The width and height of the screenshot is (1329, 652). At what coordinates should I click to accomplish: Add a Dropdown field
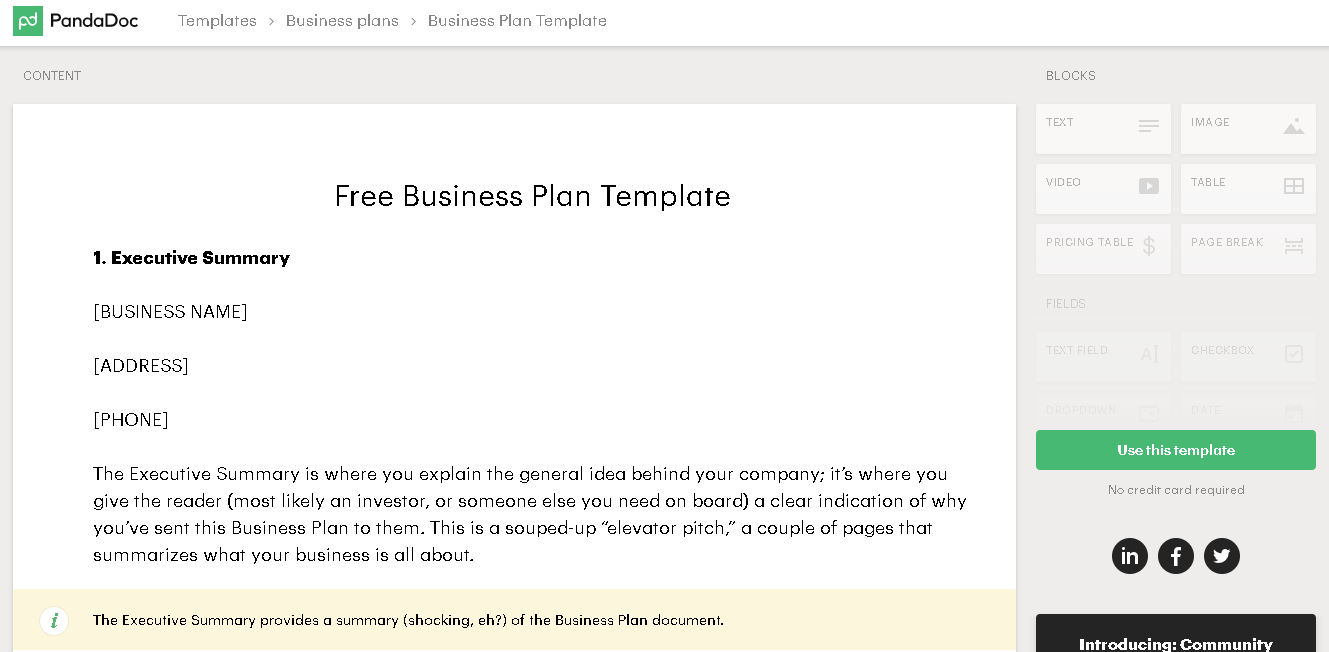pos(1103,412)
